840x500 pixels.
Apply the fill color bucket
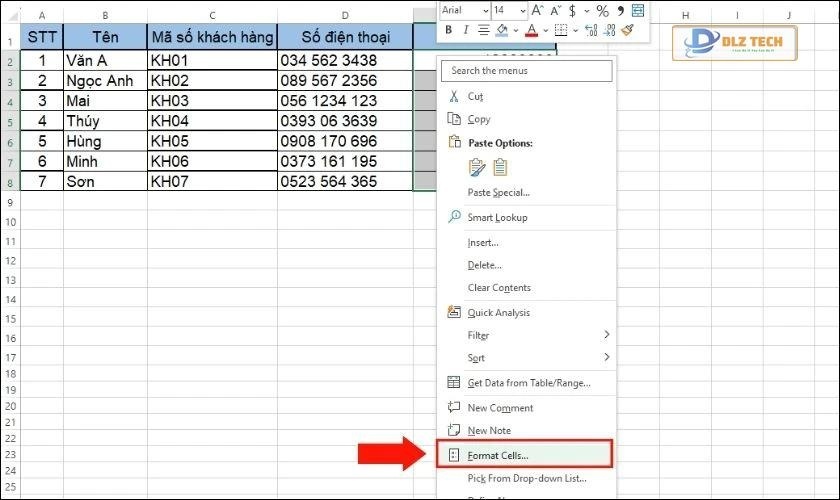[x=502, y=30]
